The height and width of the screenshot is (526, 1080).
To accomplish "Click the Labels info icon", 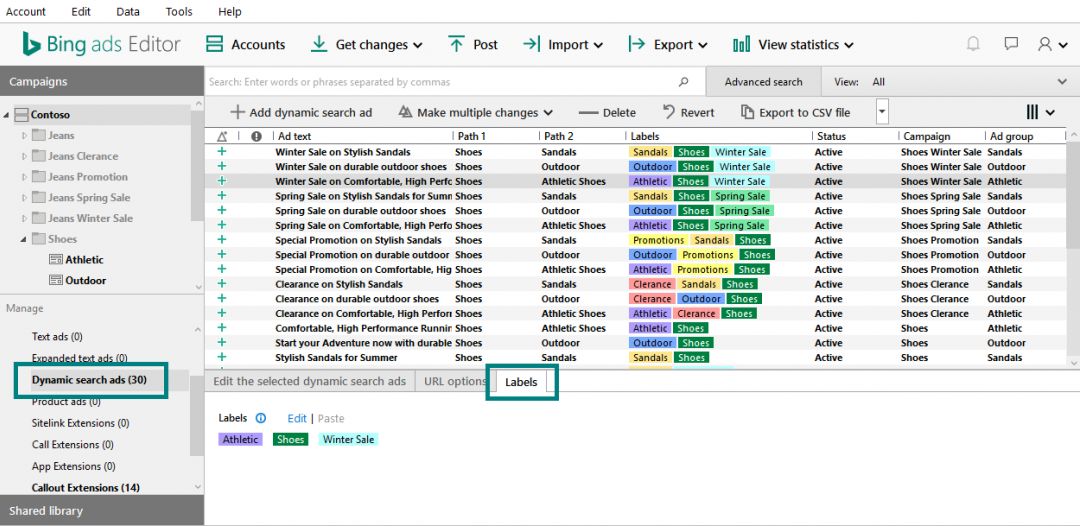I will (x=261, y=419).
